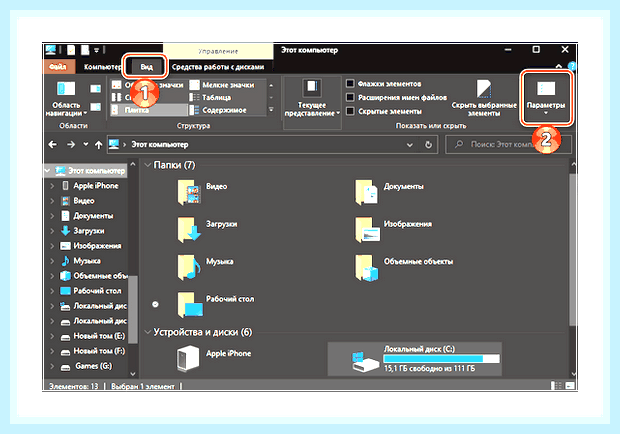
Task: Go forward with the Forward arrow
Action: pyautogui.click(x=71, y=145)
